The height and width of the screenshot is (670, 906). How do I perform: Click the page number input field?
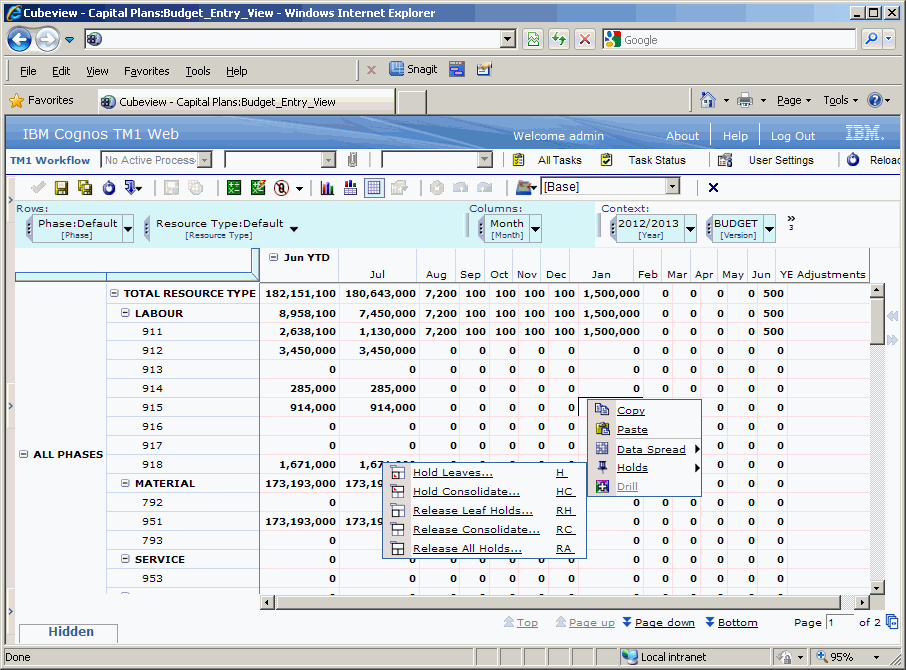(x=840, y=622)
